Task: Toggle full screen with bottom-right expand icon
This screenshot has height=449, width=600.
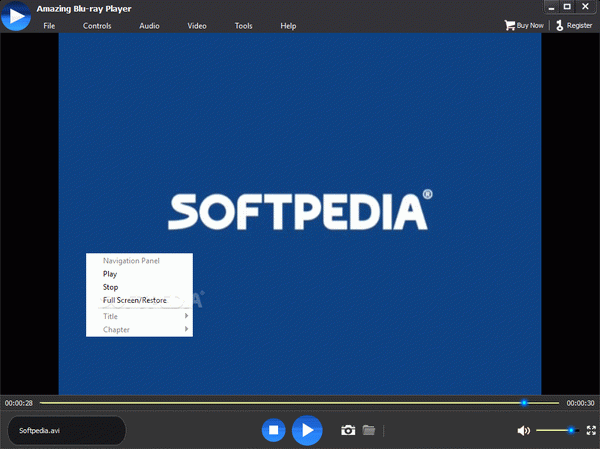Action: tap(591, 430)
